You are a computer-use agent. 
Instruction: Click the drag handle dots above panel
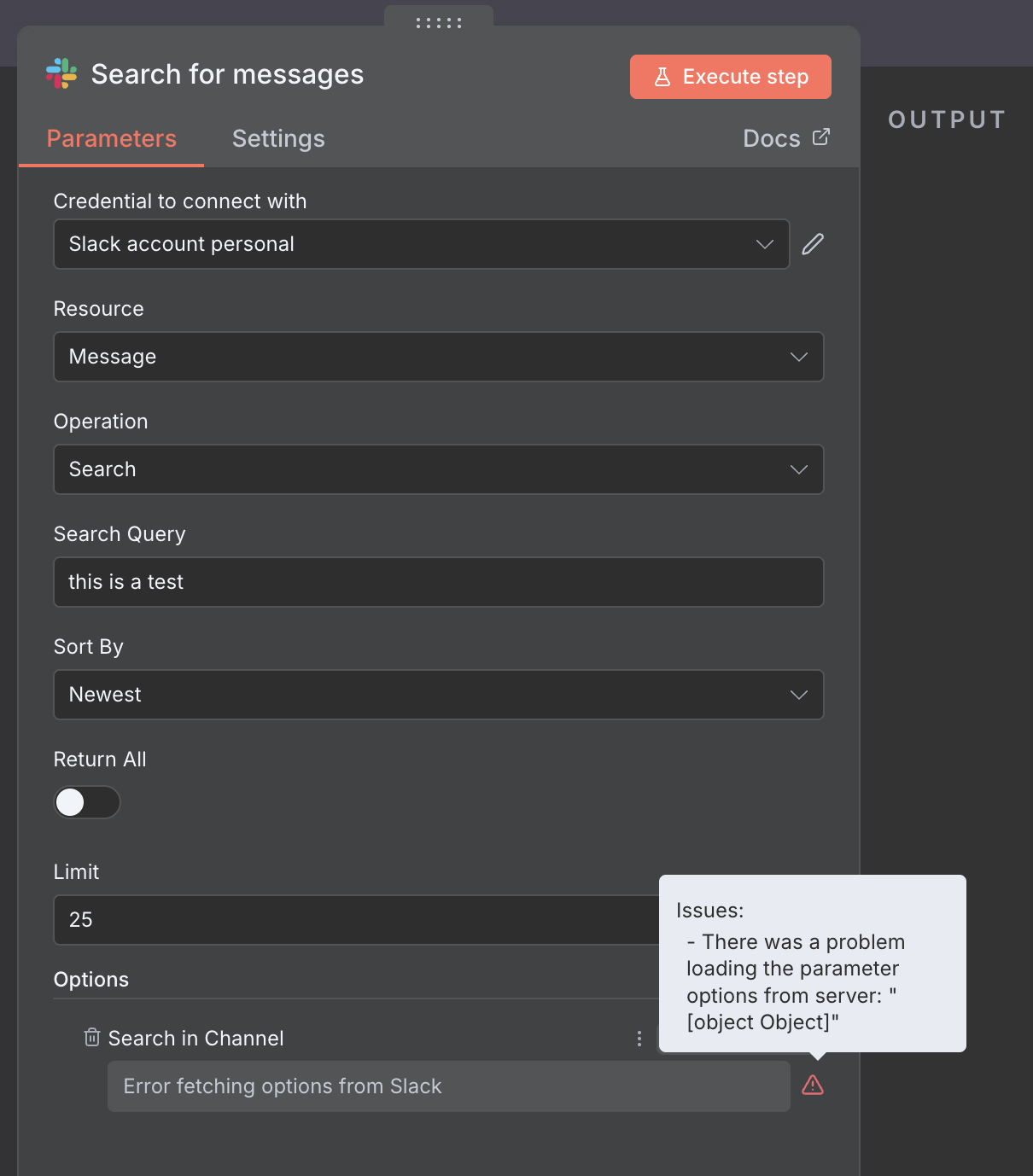[439, 23]
